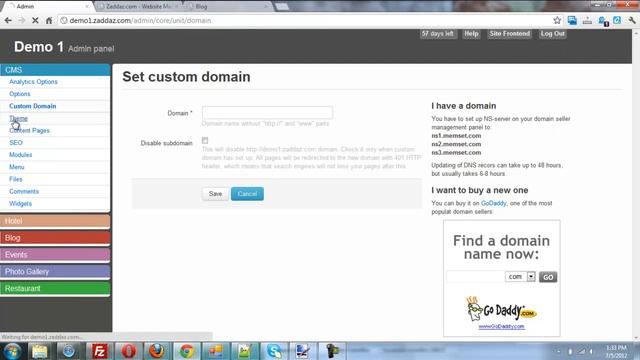Image resolution: width=640 pixels, height=360 pixels.
Task: Open the Help link in header
Action: 471,34
